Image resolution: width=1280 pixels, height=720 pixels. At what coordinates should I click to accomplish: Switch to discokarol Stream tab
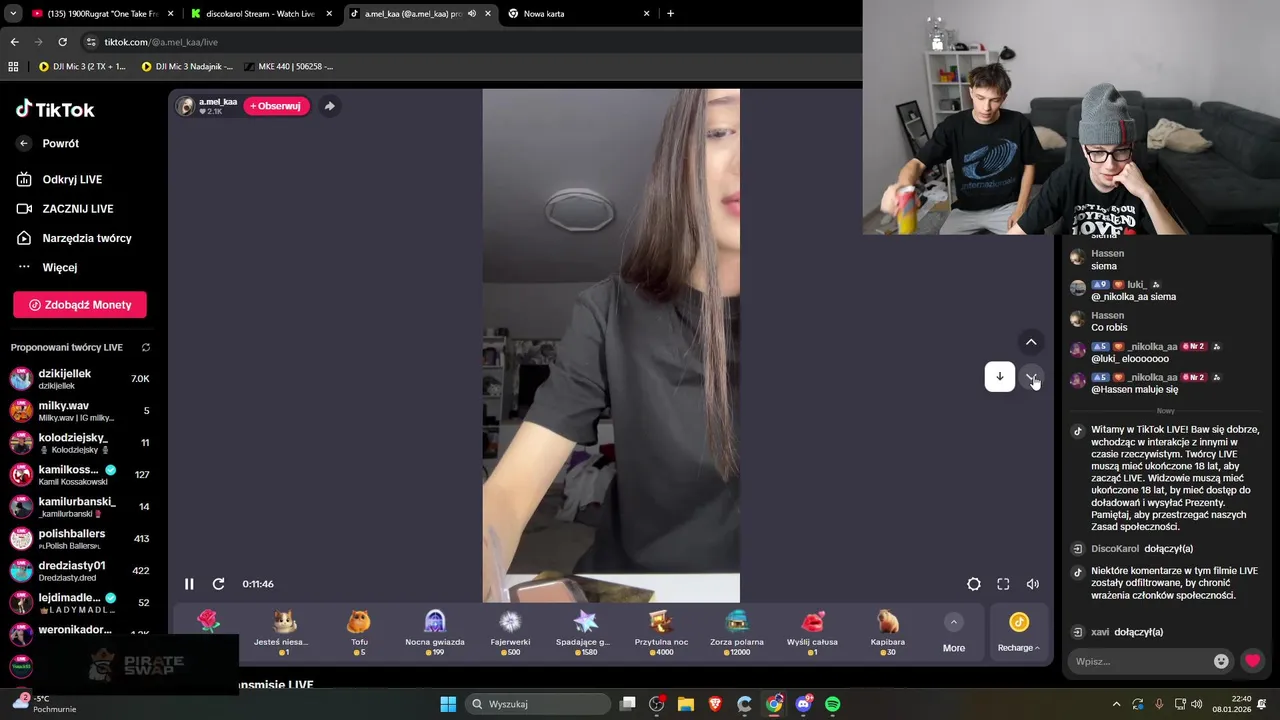click(260, 14)
